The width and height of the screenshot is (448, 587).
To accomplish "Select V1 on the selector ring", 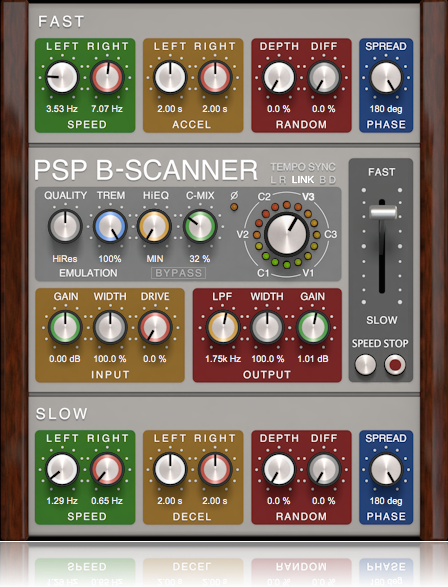I will click(308, 273).
